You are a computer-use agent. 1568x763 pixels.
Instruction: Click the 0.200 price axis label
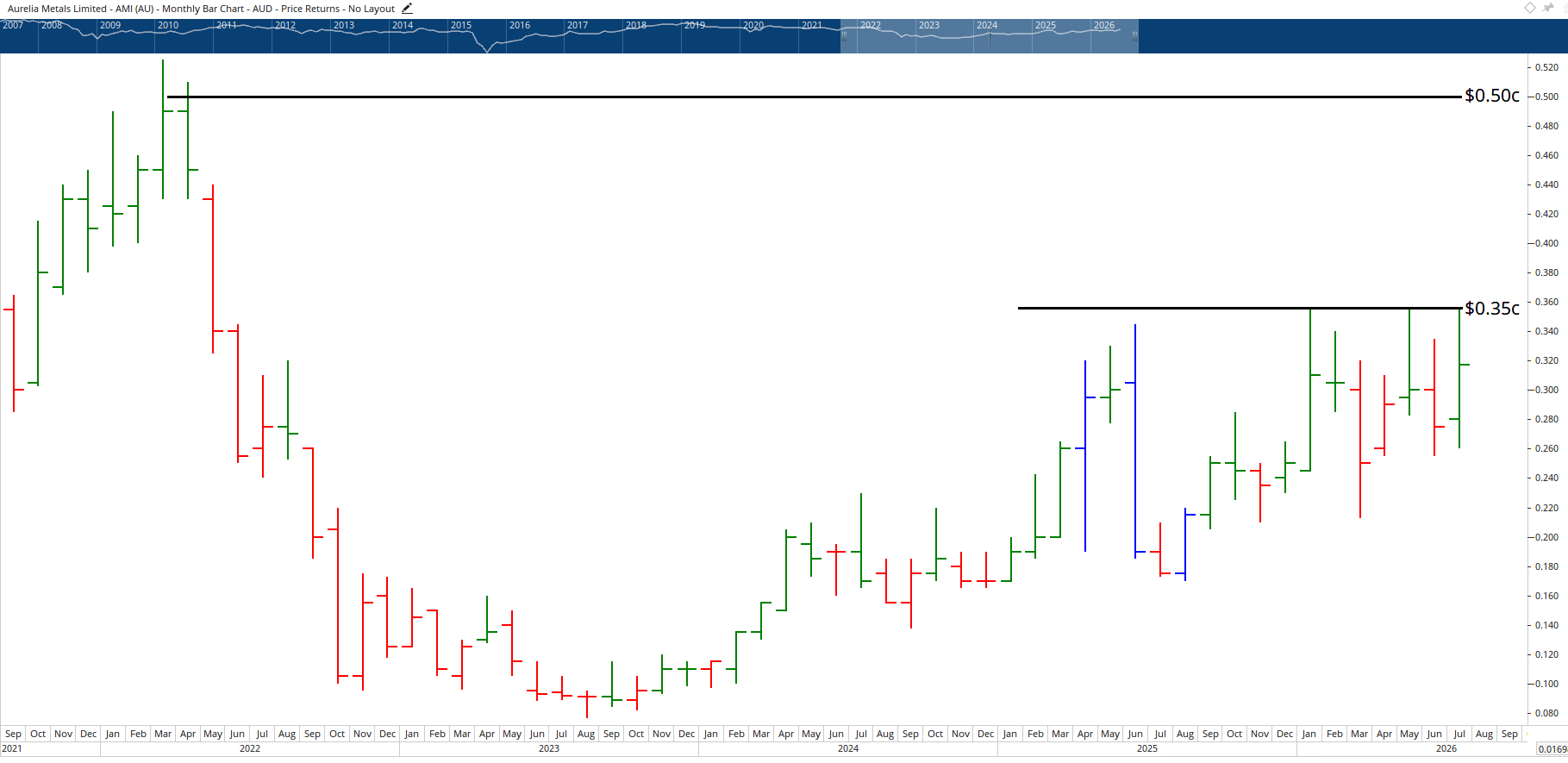tap(1546, 537)
